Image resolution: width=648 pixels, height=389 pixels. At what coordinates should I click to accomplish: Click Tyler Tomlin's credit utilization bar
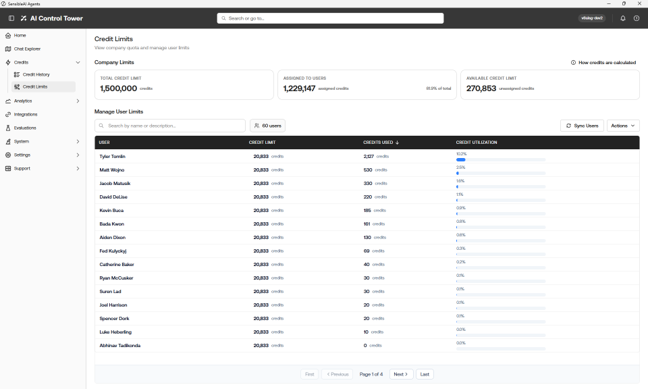pos(500,160)
